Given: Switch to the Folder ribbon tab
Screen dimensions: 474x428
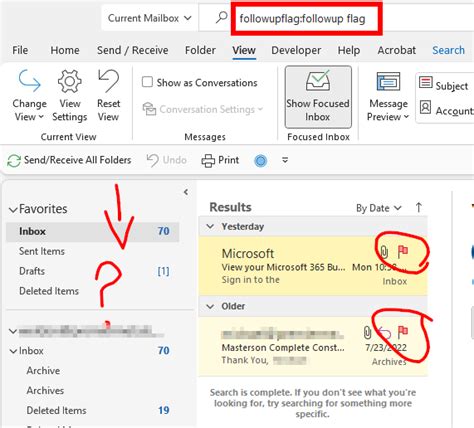Looking at the screenshot, I should pyautogui.click(x=200, y=50).
